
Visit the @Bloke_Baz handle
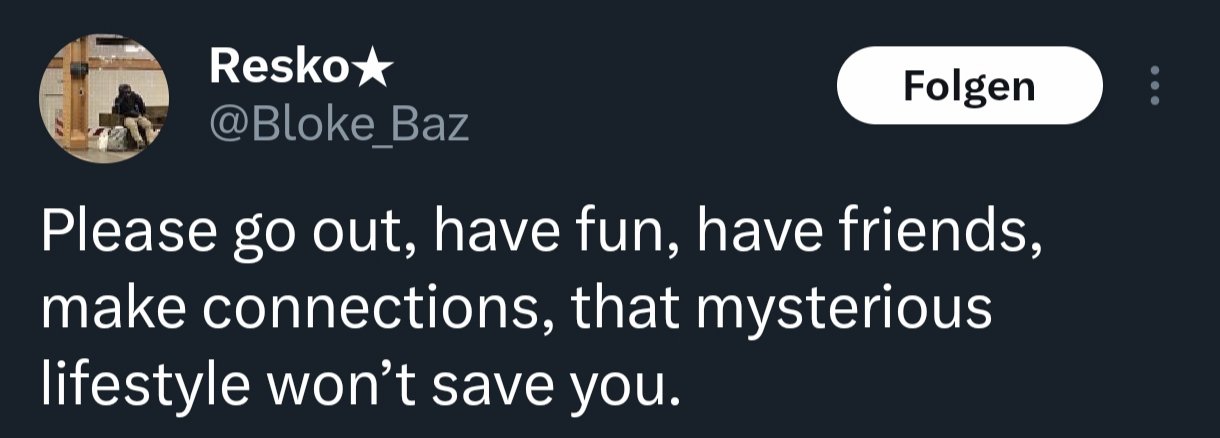pyautogui.click(x=338, y=124)
